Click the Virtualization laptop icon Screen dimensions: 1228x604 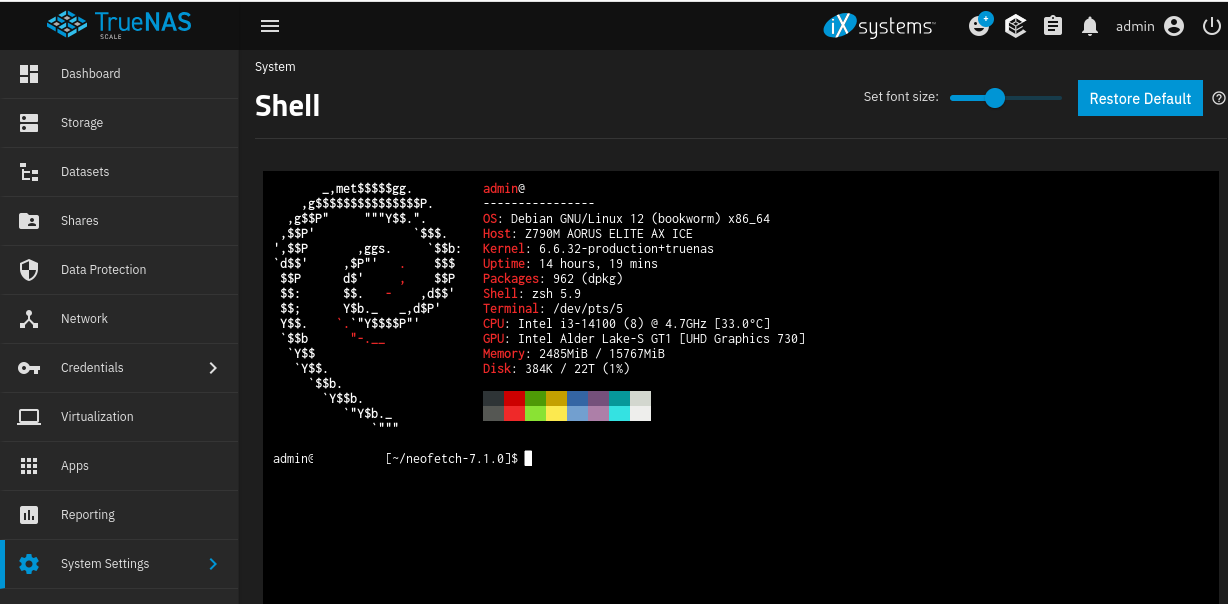[x=29, y=416]
